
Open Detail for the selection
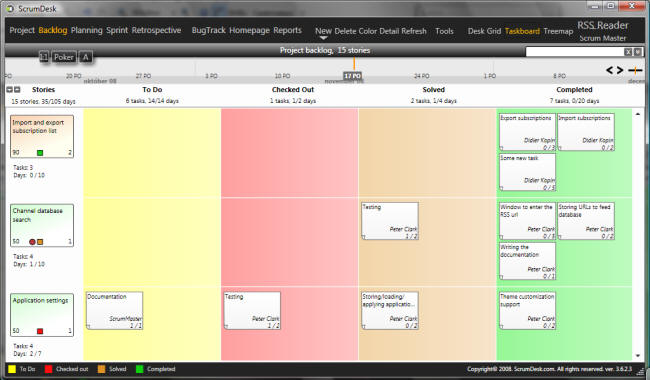click(389, 31)
